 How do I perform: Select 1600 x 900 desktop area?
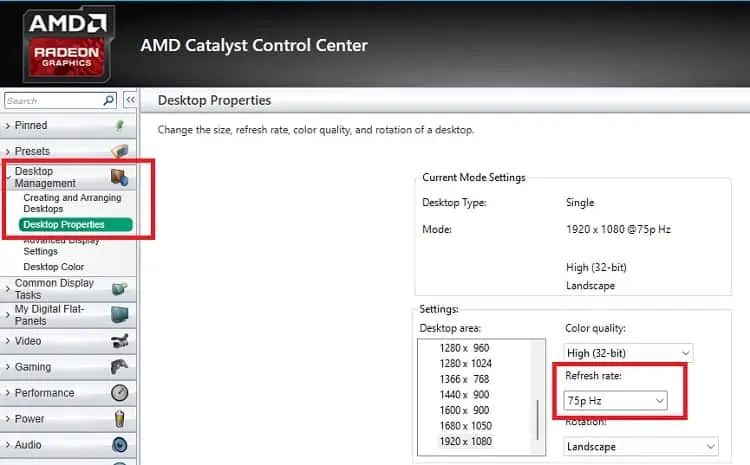pyautogui.click(x=464, y=410)
